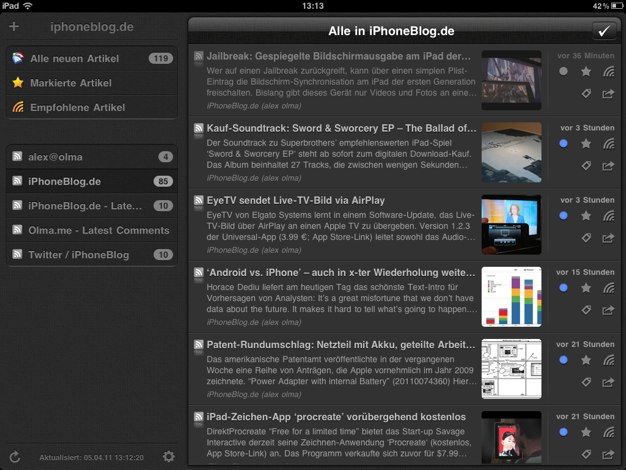Select iPhoneBlog.de feed with 85 unread
This screenshot has height=470, width=626.
[92, 181]
